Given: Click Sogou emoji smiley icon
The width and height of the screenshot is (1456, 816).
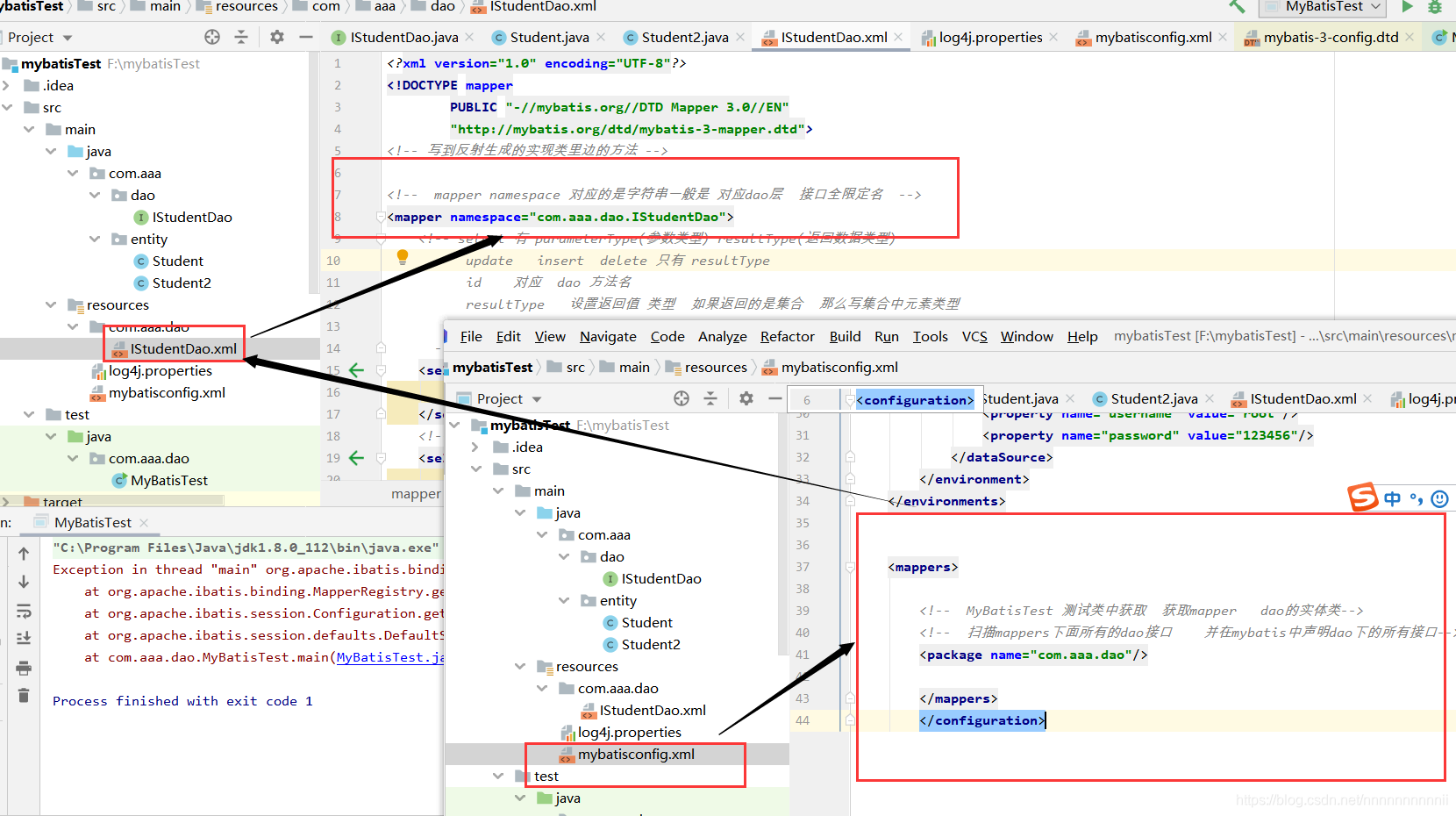Looking at the screenshot, I should click(1439, 498).
